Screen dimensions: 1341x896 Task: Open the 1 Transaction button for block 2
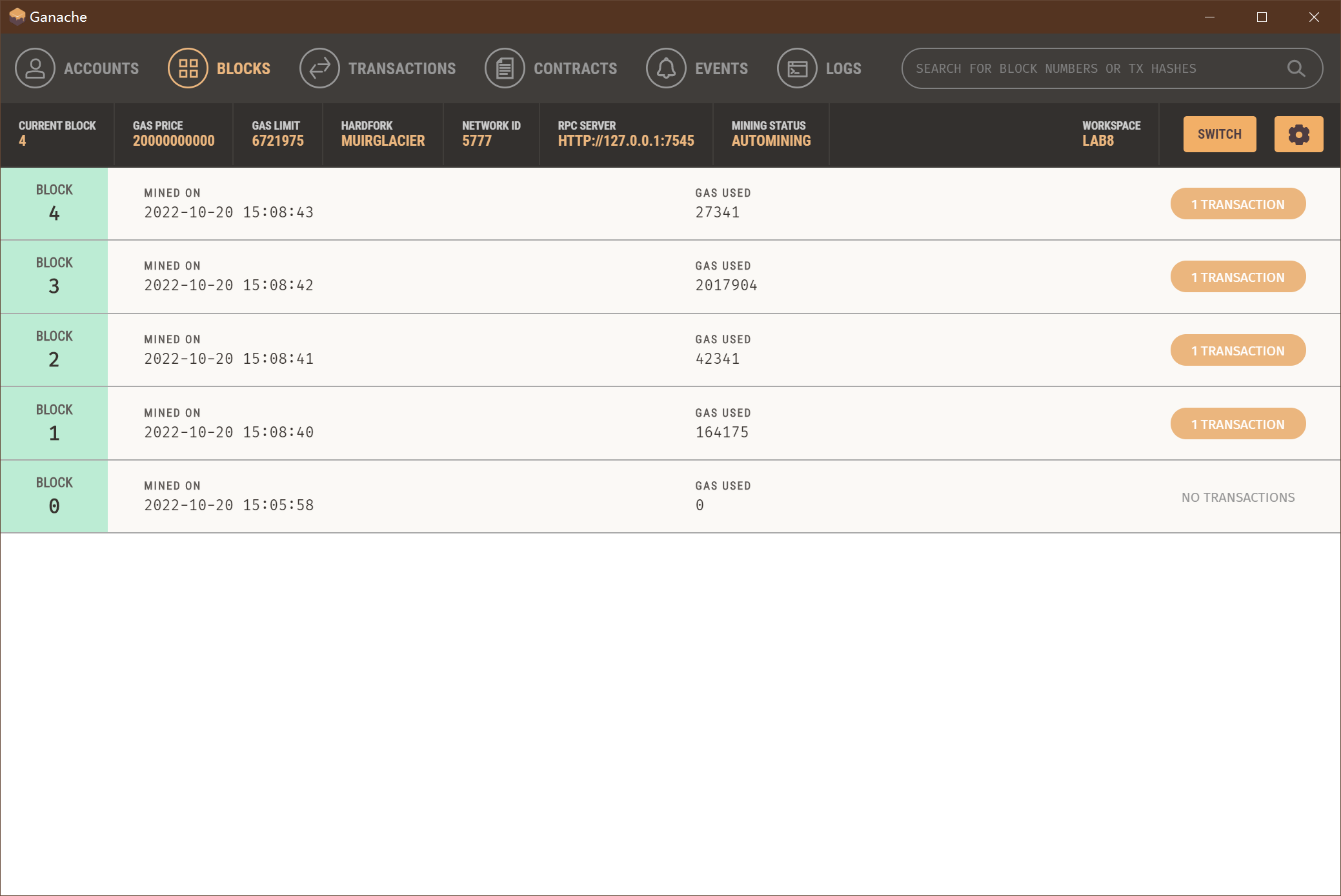pyautogui.click(x=1238, y=350)
